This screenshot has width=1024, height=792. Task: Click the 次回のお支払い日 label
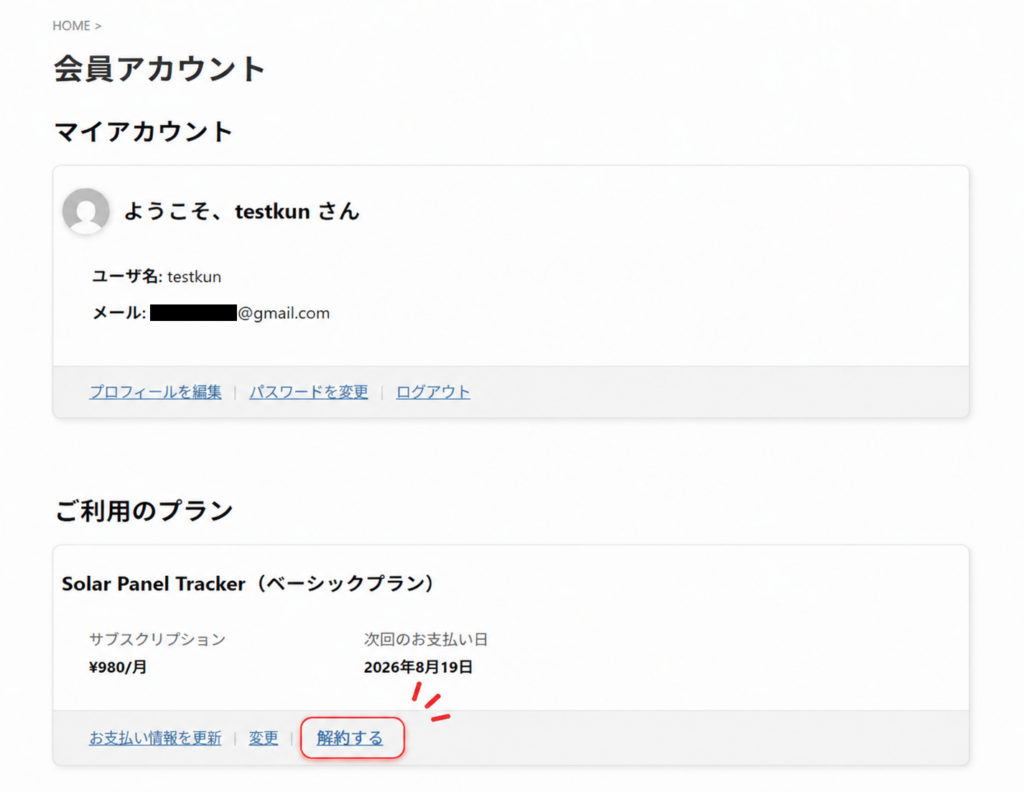click(x=426, y=639)
